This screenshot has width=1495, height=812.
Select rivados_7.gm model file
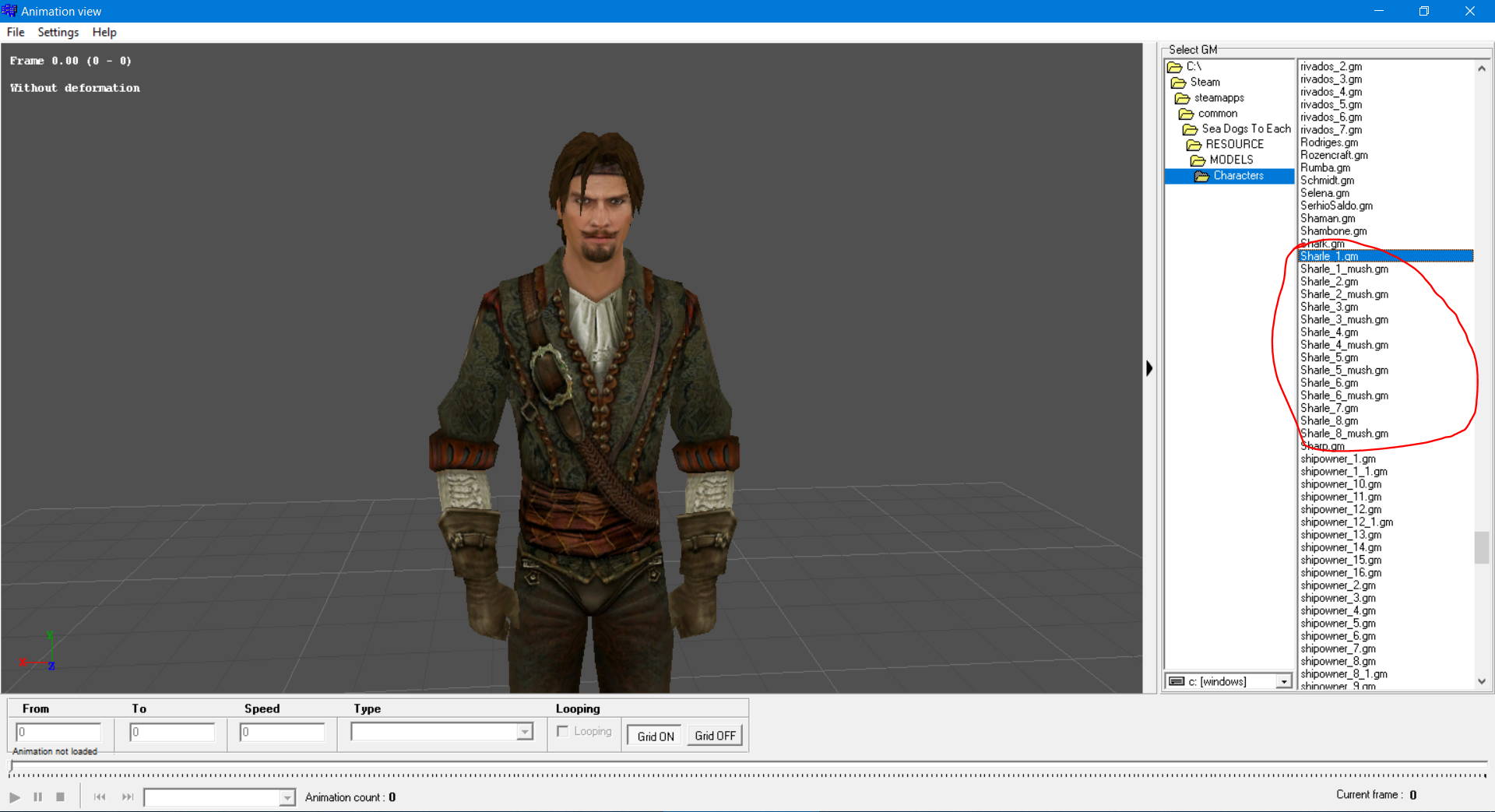coord(1331,130)
